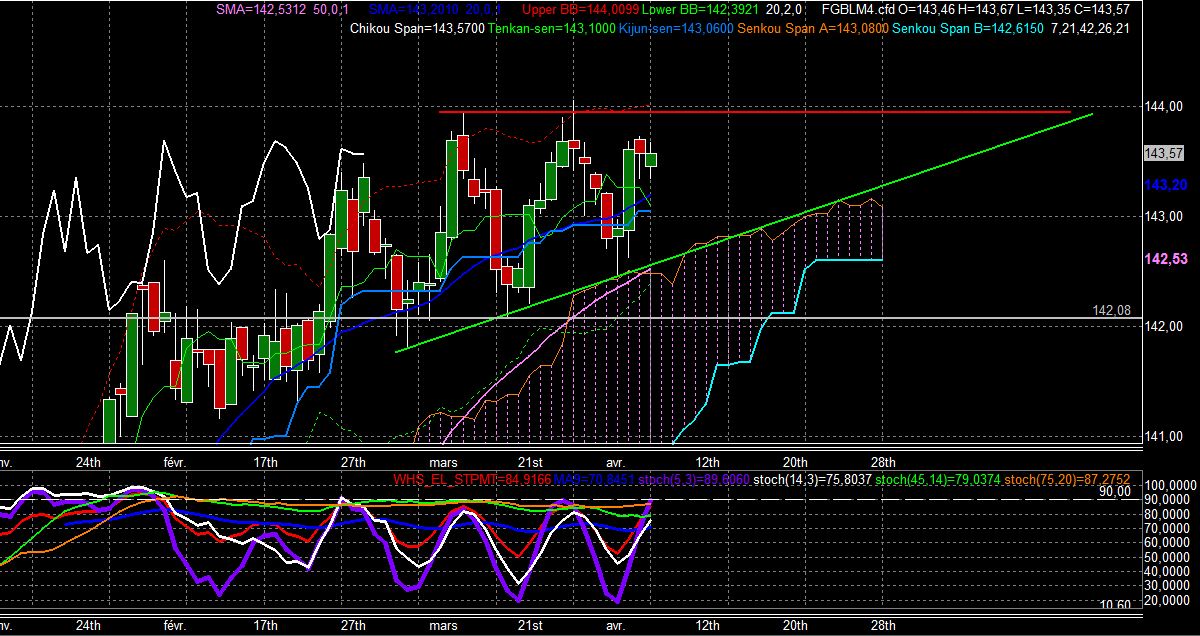This screenshot has width=1200, height=636.
Task: Click the blue 143,20 price axis value
Action: pyautogui.click(x=1164, y=185)
